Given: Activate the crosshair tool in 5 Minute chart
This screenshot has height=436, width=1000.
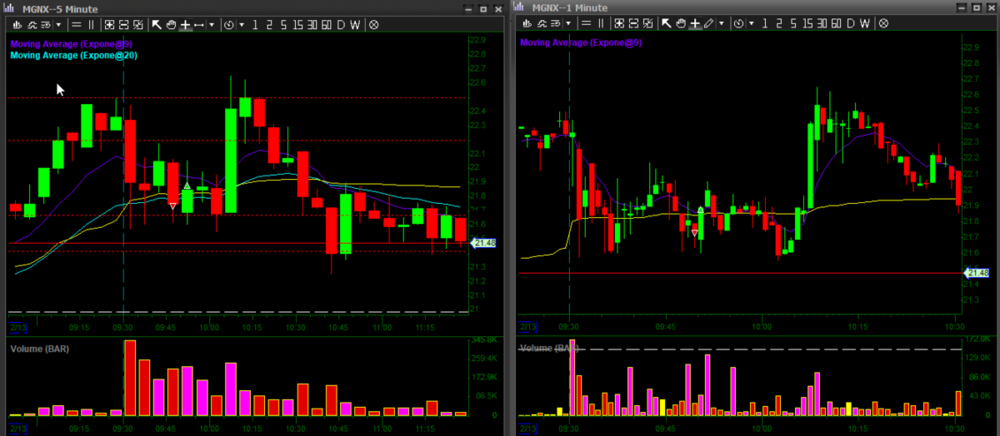Looking at the screenshot, I should 185,25.
